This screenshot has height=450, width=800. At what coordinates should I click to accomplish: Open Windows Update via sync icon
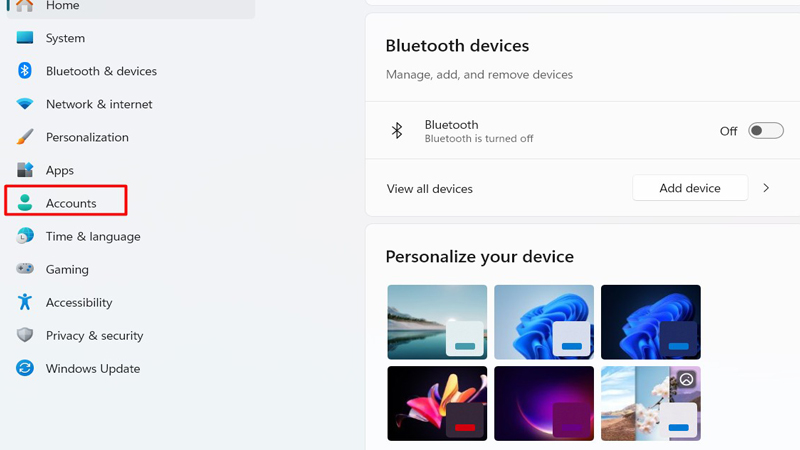click(x=25, y=368)
